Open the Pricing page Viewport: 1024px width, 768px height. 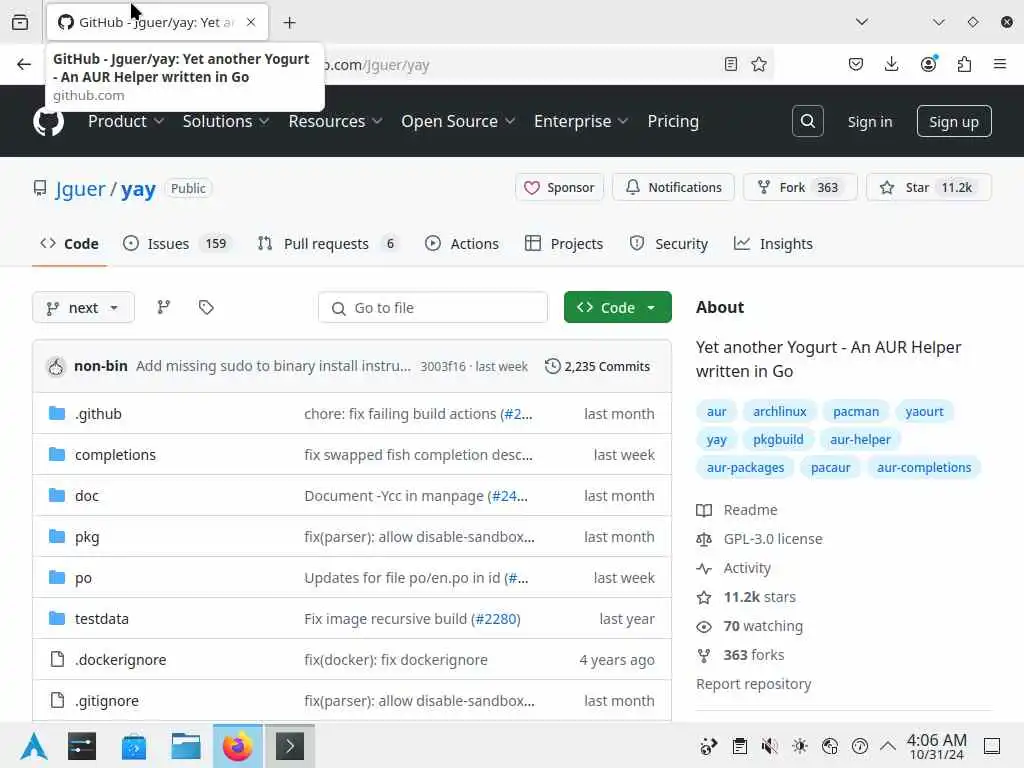[x=673, y=121]
